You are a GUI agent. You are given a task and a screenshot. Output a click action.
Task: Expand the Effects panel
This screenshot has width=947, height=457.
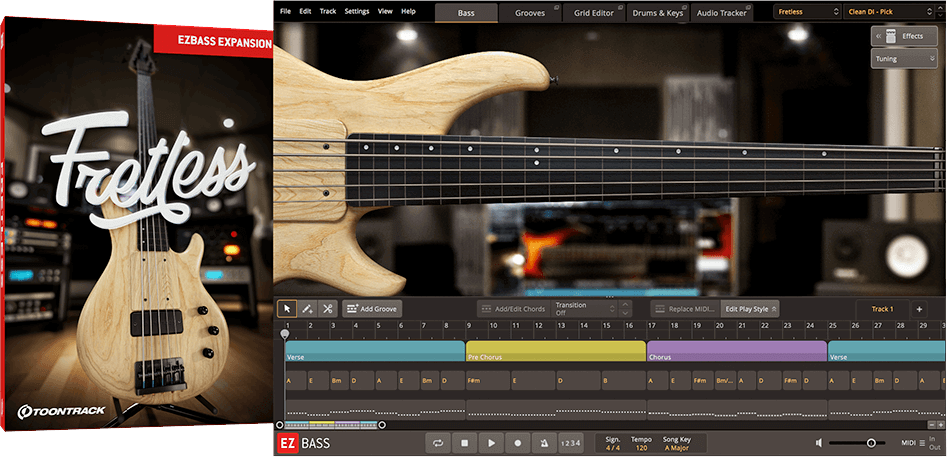[x=904, y=36]
